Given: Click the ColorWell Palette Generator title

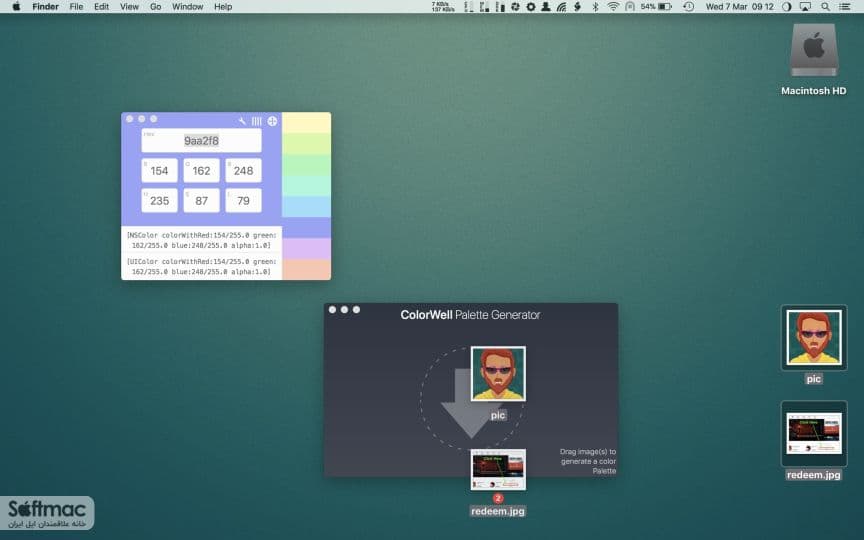Looking at the screenshot, I should point(470,315).
